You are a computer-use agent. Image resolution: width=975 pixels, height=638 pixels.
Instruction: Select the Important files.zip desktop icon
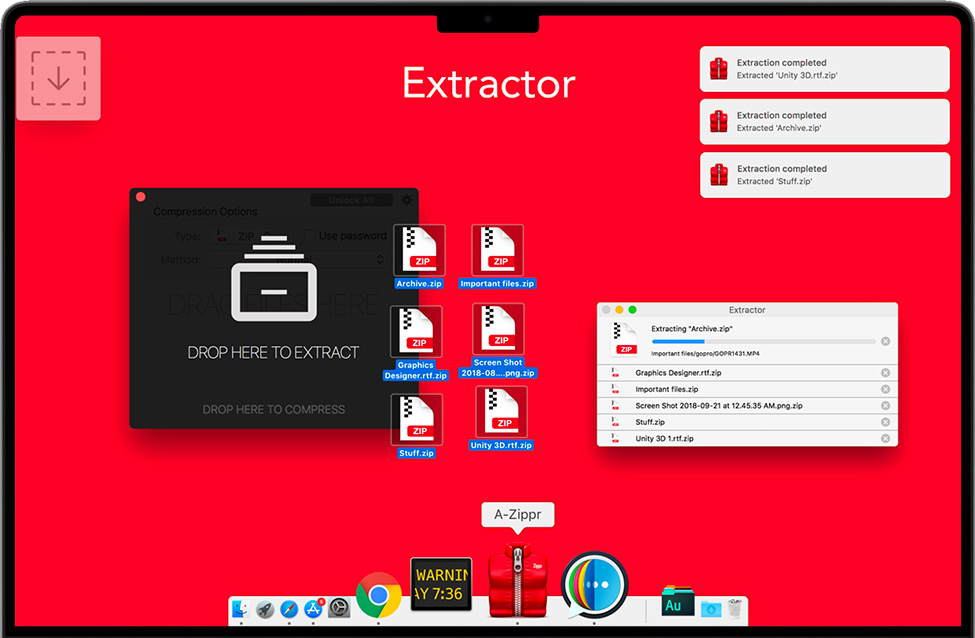pyautogui.click(x=497, y=251)
